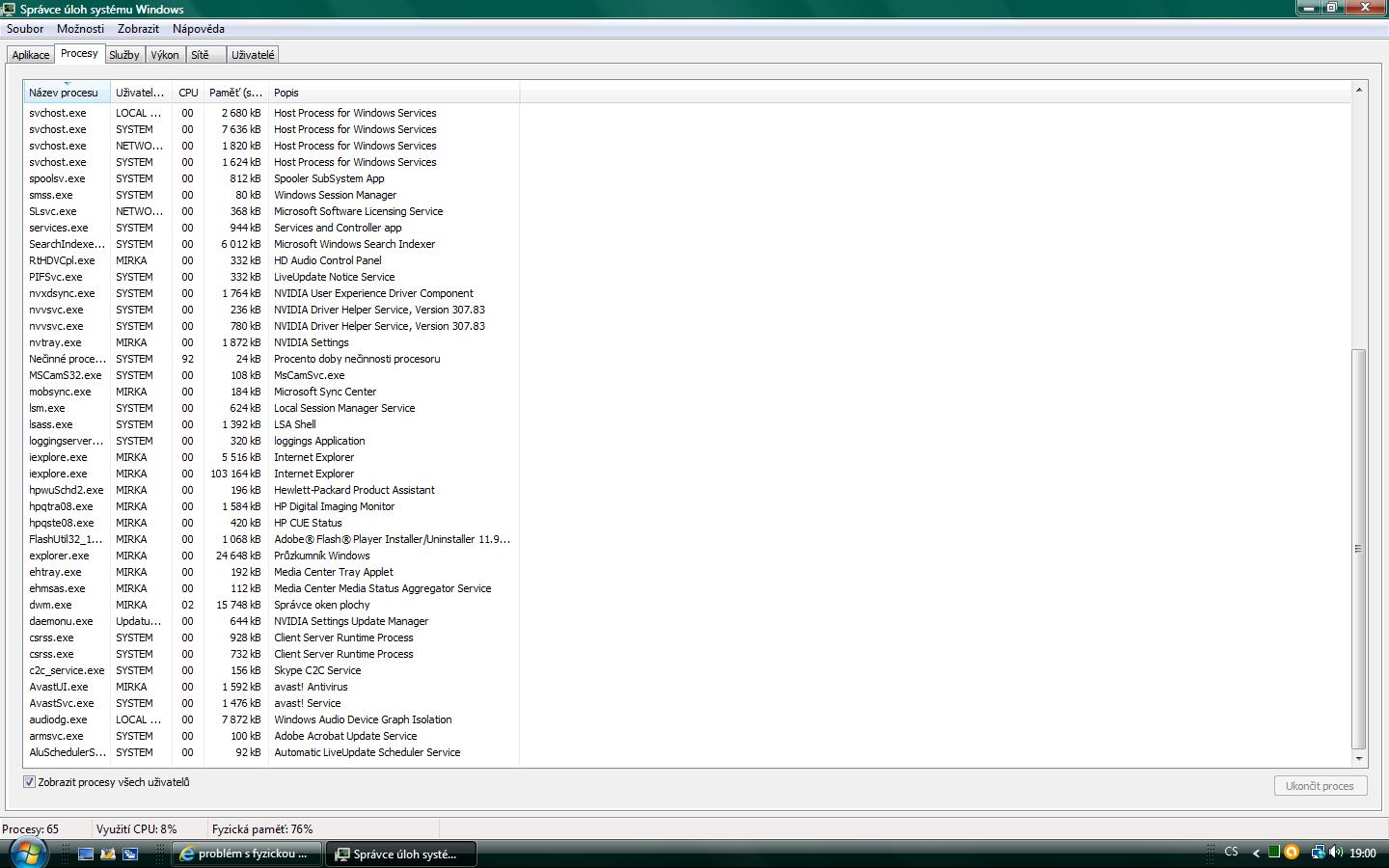Select the Procesy tab

tap(79, 54)
